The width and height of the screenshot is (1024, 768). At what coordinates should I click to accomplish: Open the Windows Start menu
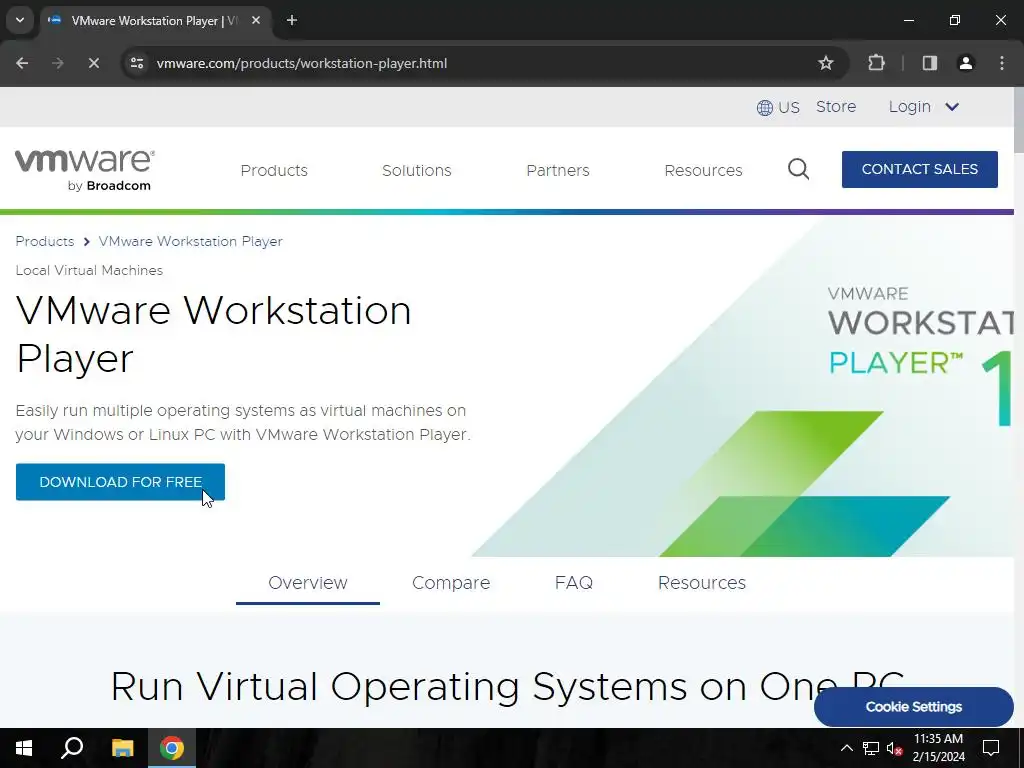pyautogui.click(x=24, y=748)
